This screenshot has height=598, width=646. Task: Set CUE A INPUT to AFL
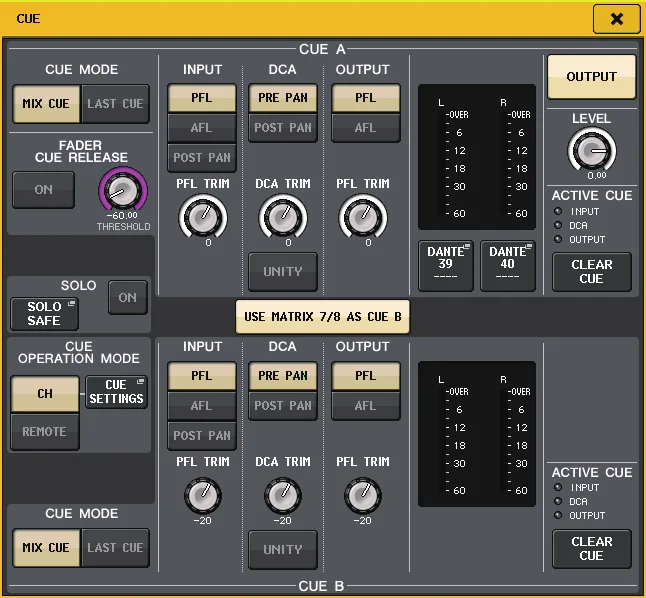(201, 128)
